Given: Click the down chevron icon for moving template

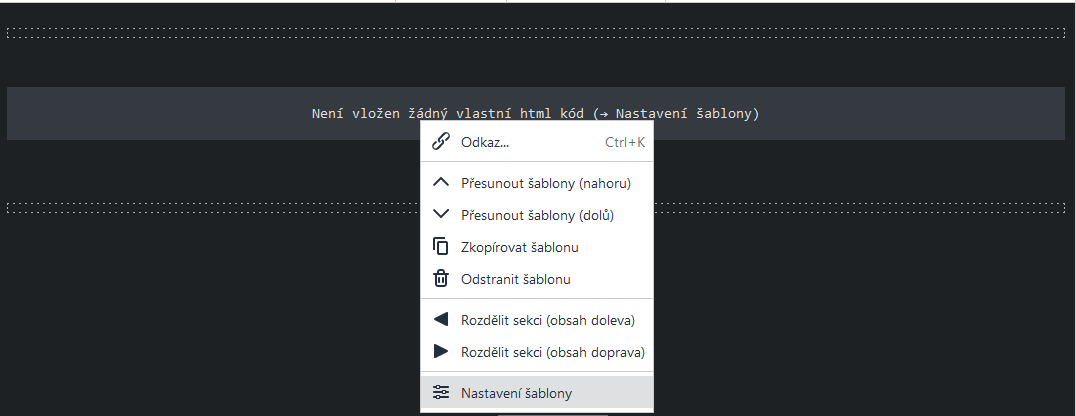Looking at the screenshot, I should (x=440, y=215).
